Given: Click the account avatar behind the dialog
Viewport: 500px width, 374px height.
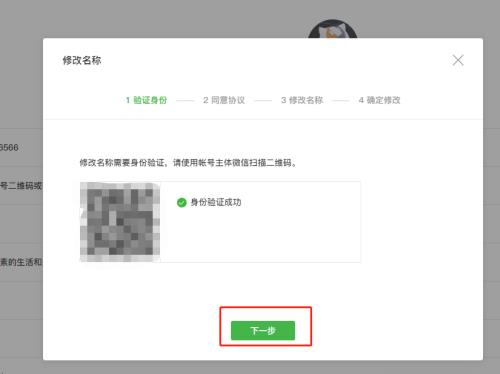Looking at the screenshot, I should pos(333,29).
